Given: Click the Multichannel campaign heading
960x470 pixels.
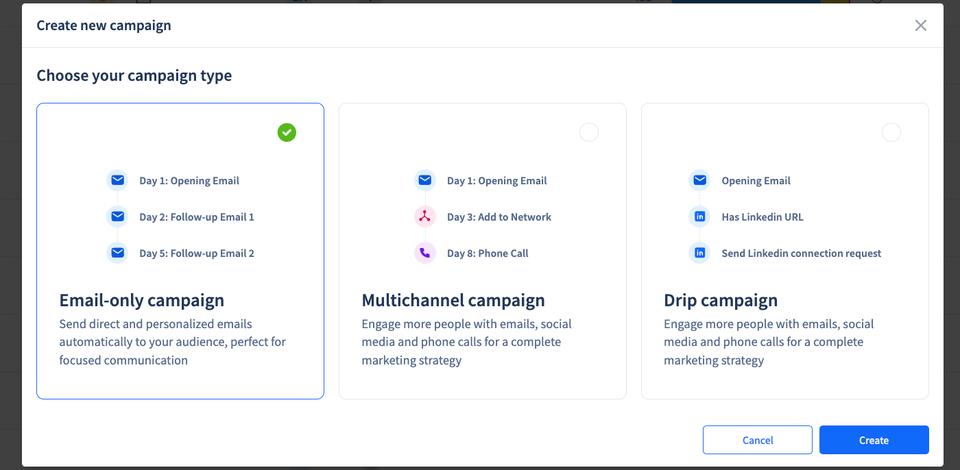Looking at the screenshot, I should (x=453, y=300).
